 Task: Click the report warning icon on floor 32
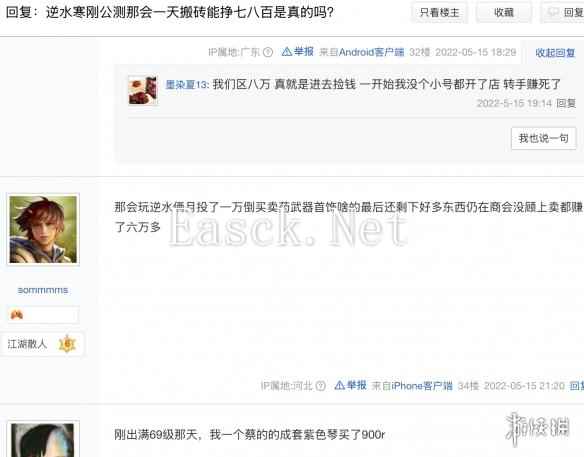(286, 51)
